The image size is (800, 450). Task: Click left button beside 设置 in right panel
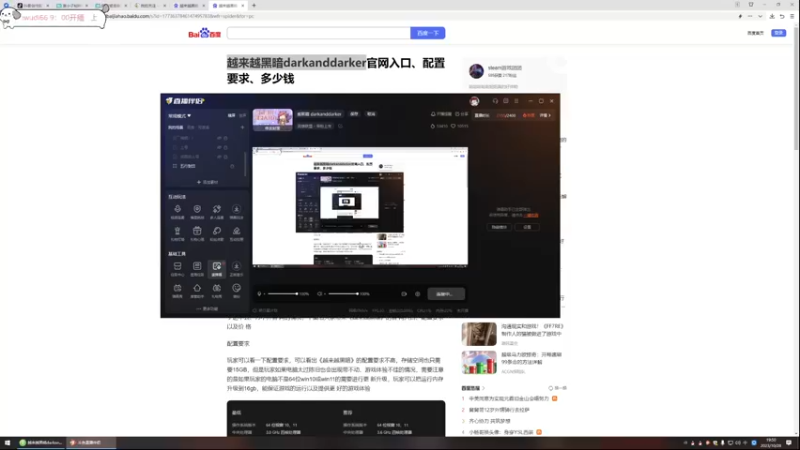(499, 227)
